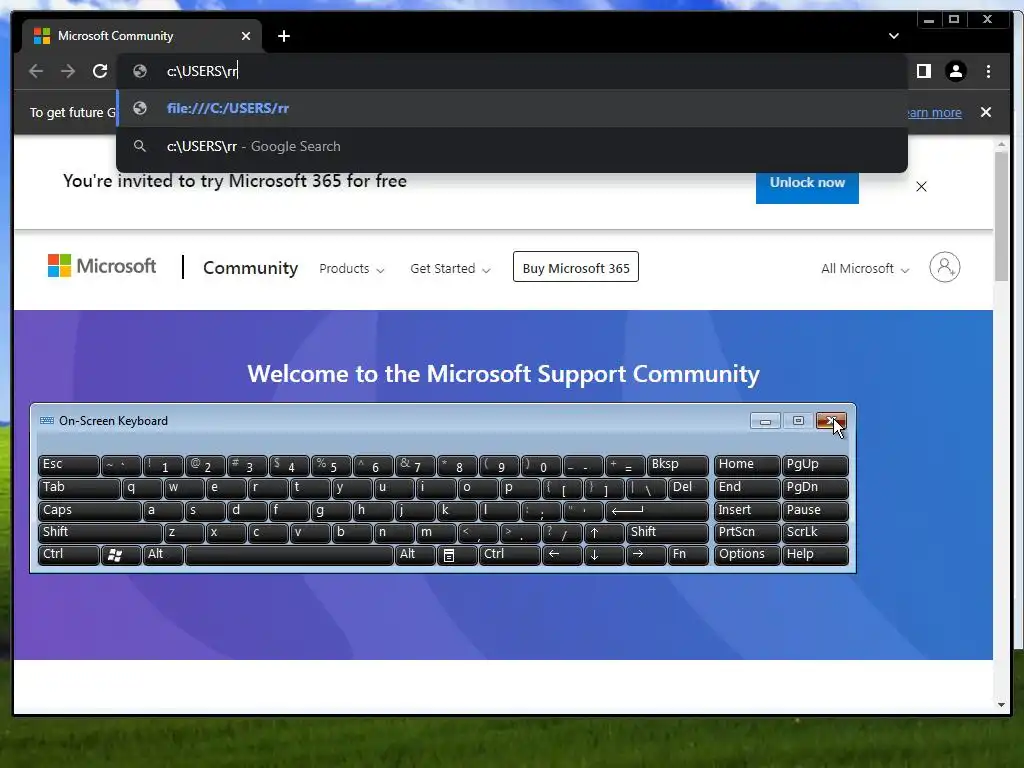Open the Community link
This screenshot has height=768, width=1024.
[x=250, y=268]
